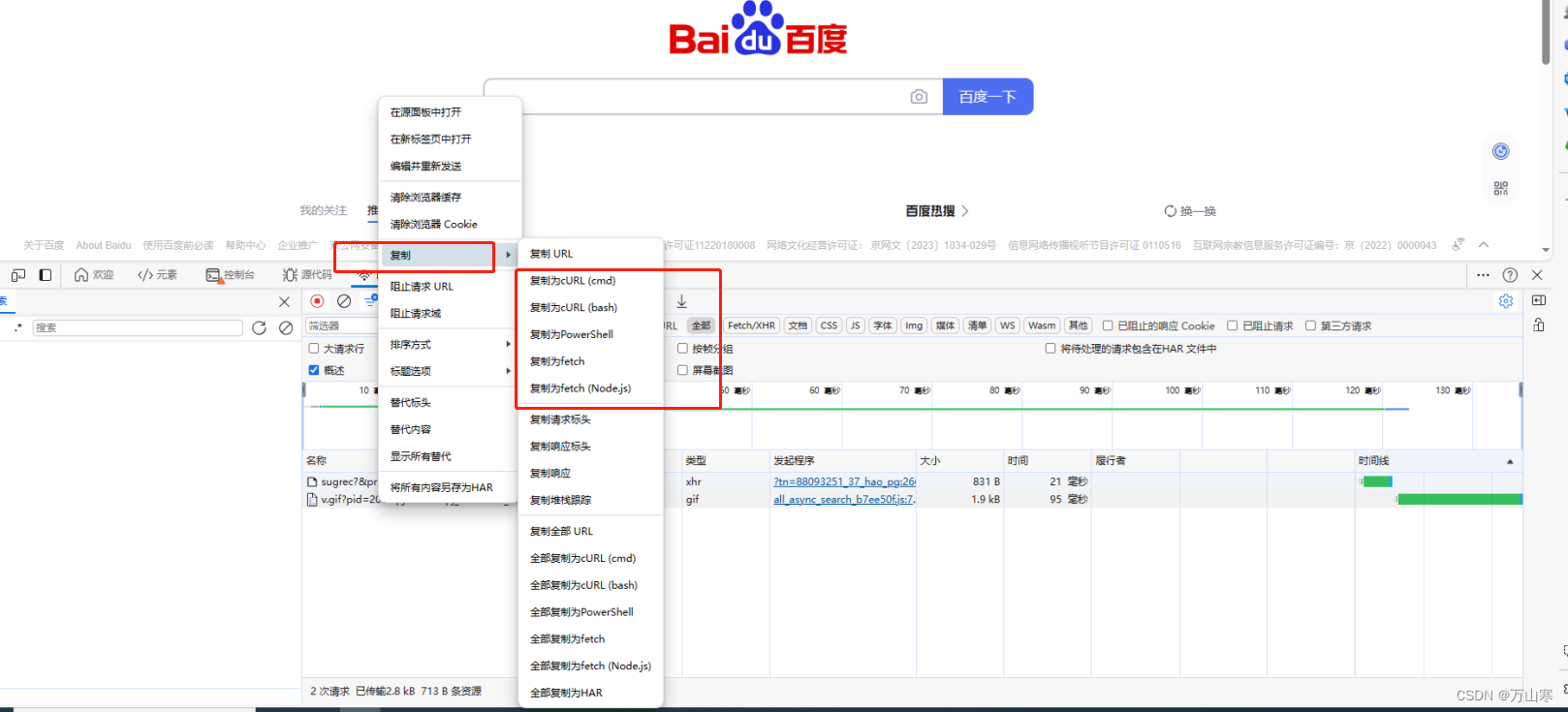
Task: Click the refresh search icon
Action: pyautogui.click(x=259, y=328)
